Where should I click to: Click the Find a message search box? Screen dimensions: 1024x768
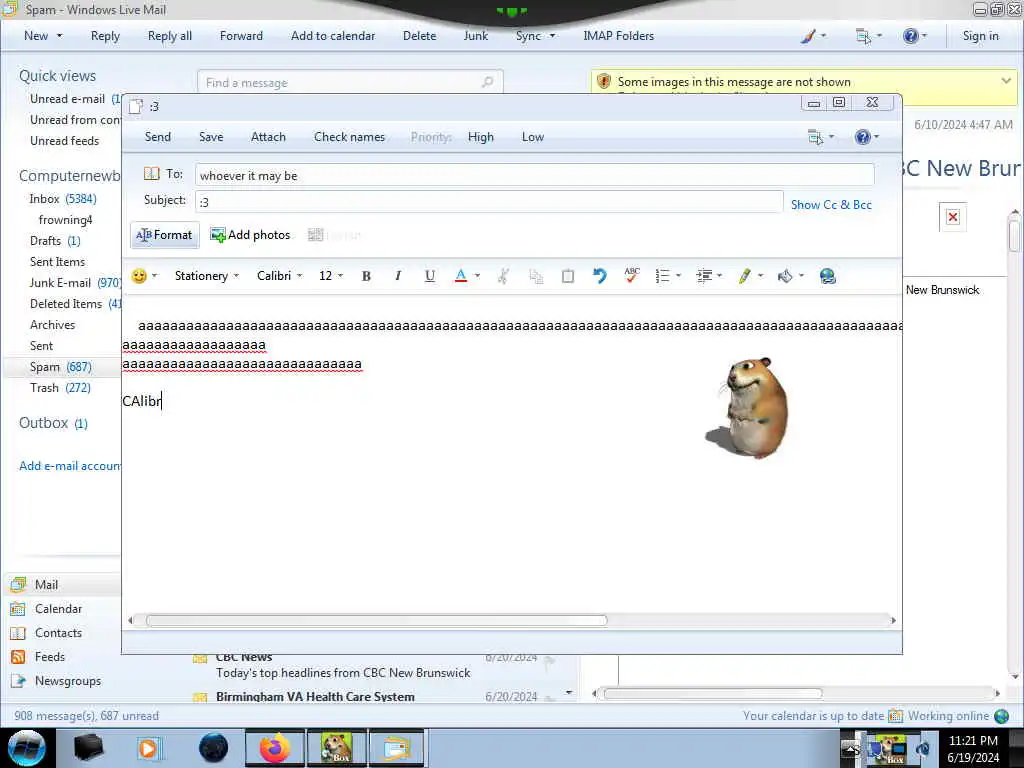click(x=350, y=82)
